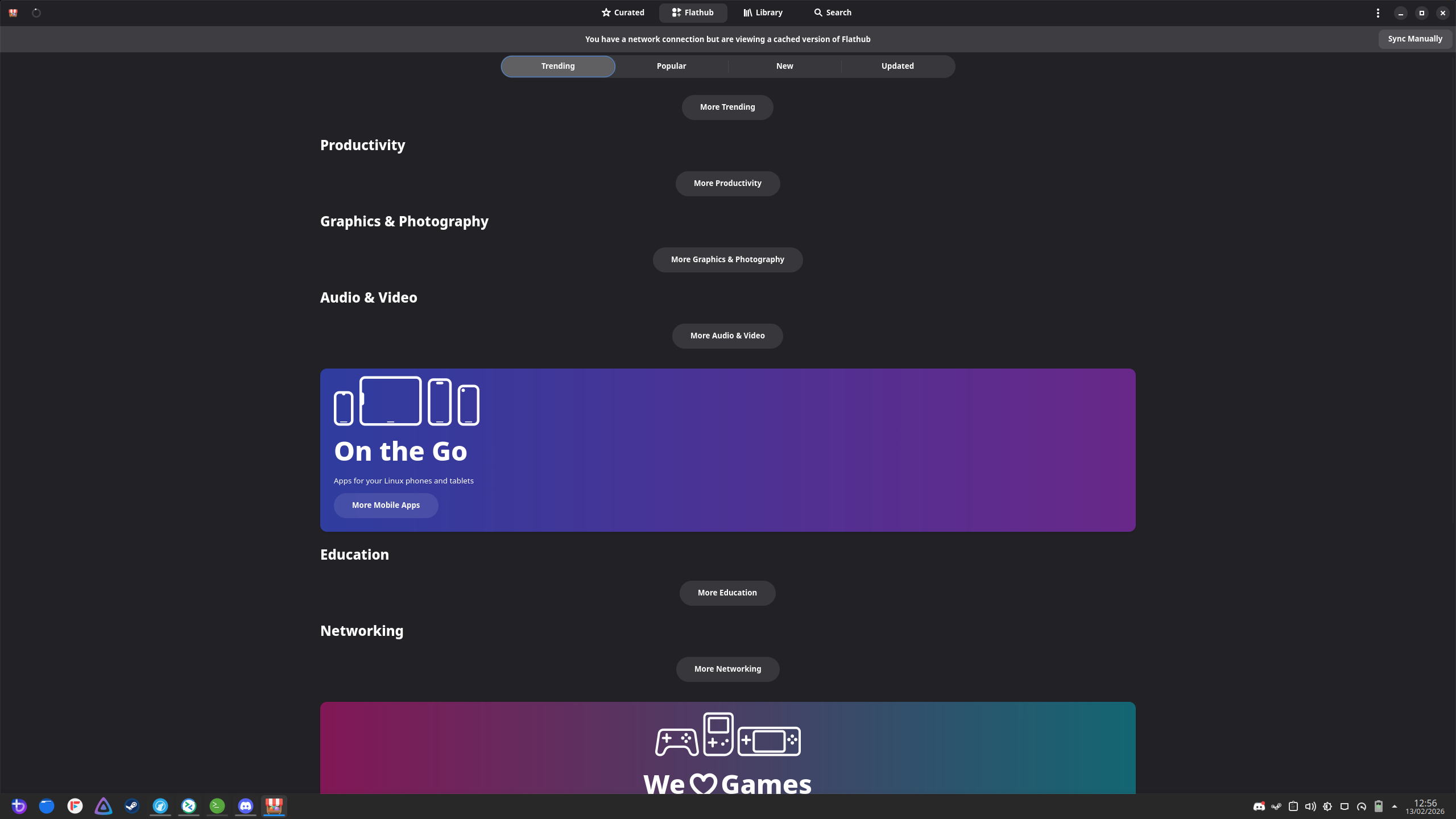Expand hidden system tray icons arrow

(1394, 806)
